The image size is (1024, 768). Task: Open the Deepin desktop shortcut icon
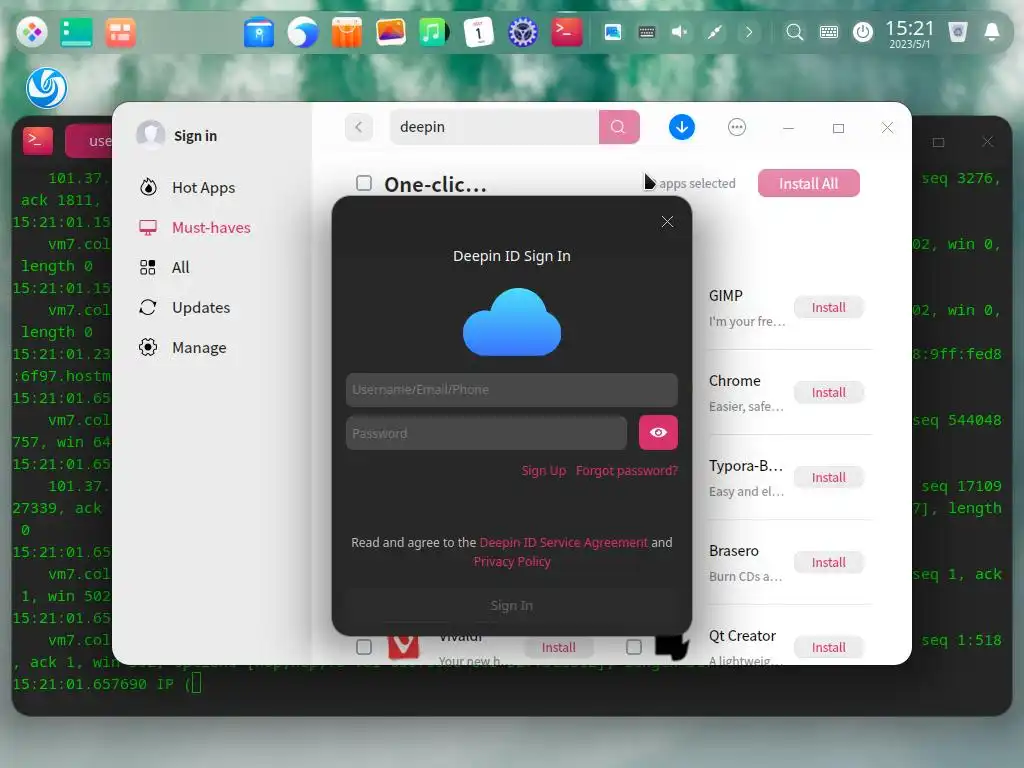(x=46, y=88)
